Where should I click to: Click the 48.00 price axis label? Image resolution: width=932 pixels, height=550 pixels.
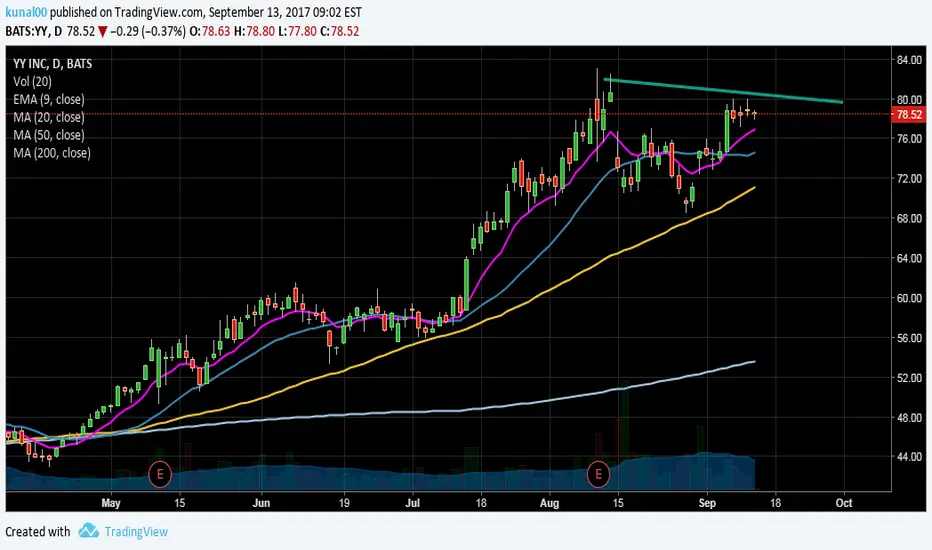tap(909, 417)
